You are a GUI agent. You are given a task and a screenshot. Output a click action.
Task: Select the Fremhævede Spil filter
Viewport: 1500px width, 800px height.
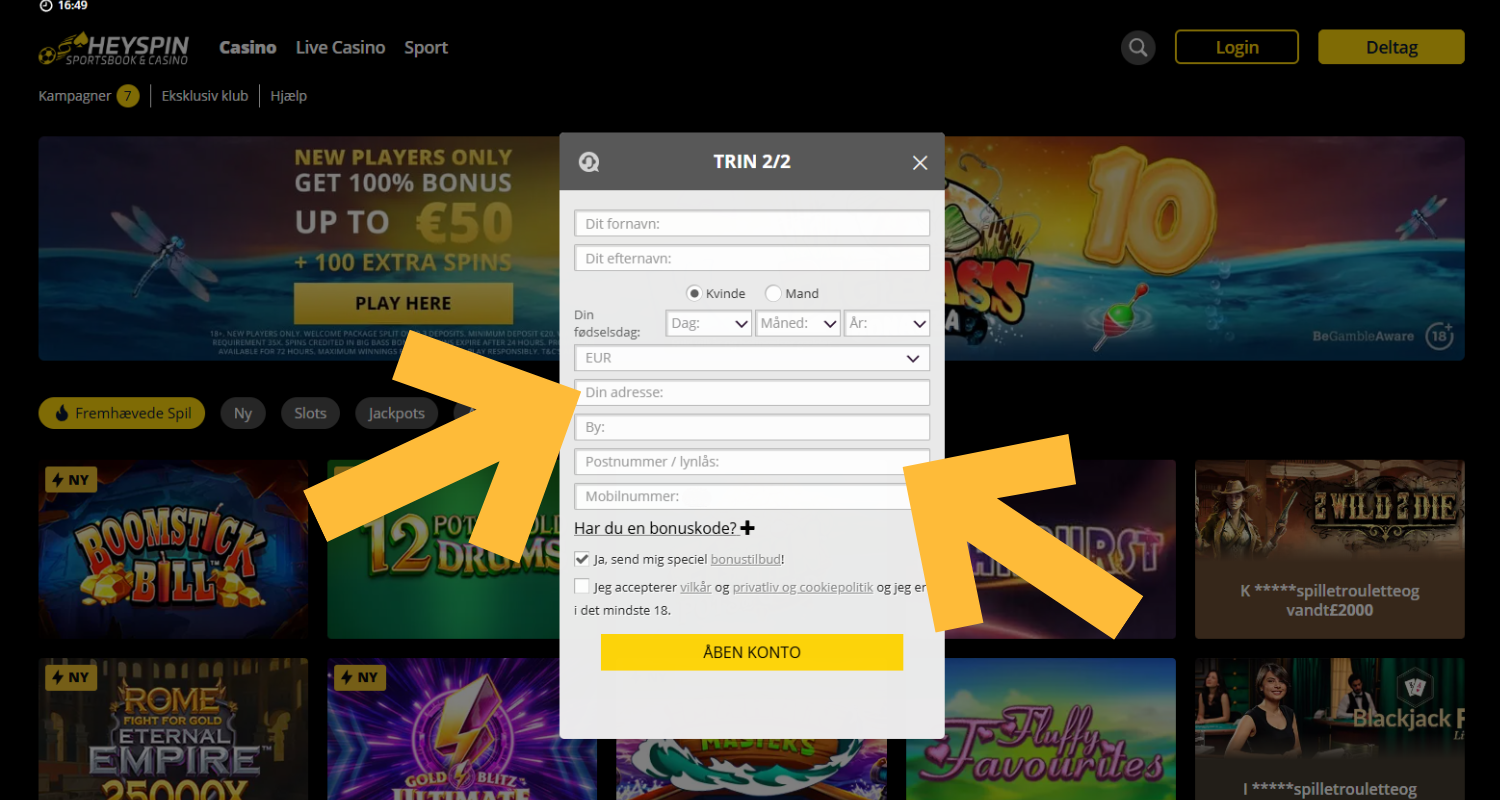pos(122,413)
